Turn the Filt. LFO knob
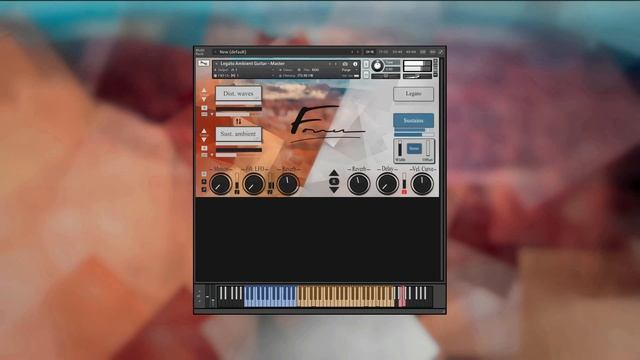Image resolution: width=640 pixels, height=360 pixels. (x=254, y=184)
